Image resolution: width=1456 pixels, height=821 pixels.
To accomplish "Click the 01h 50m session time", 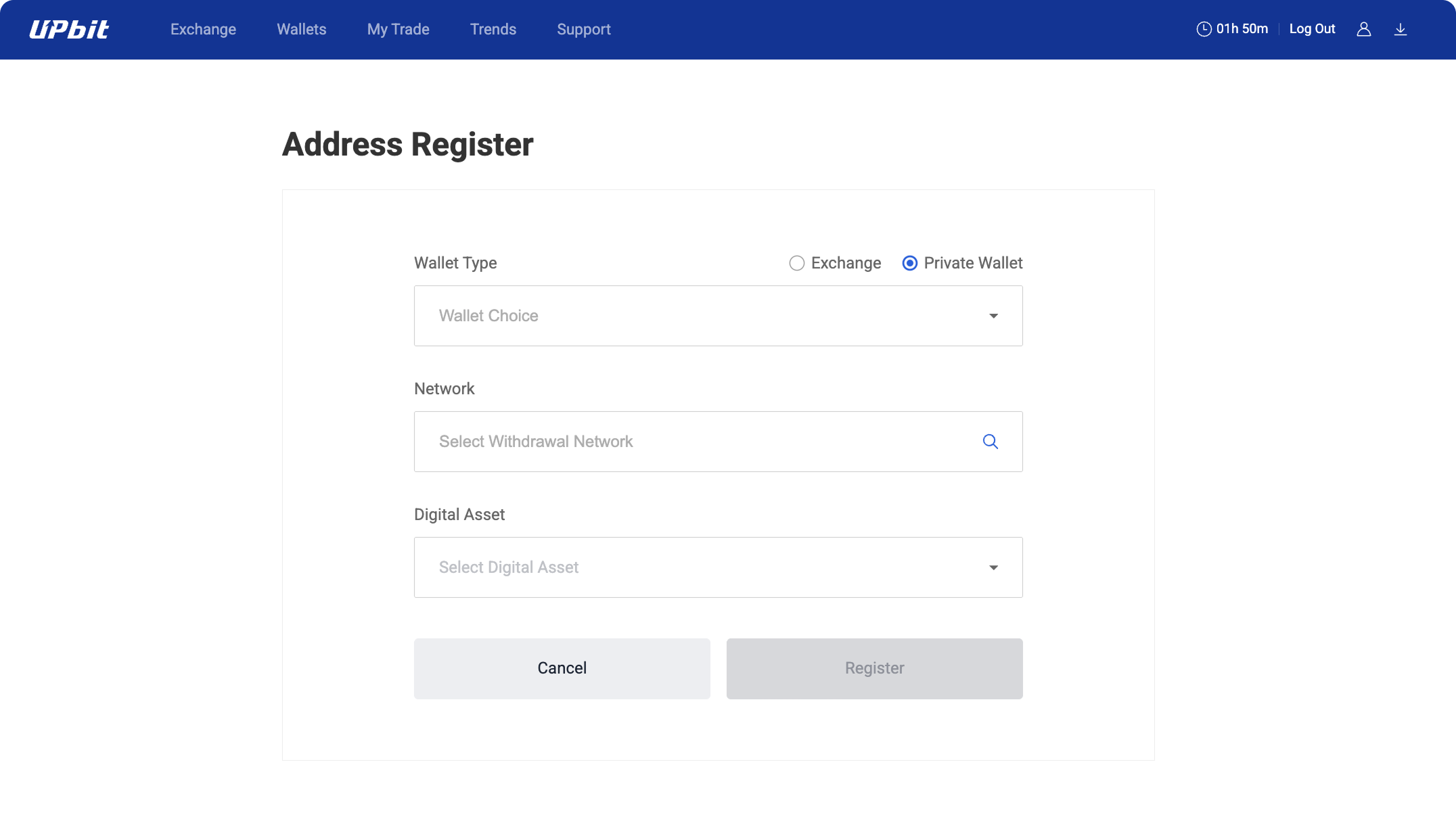I will pos(1242,29).
